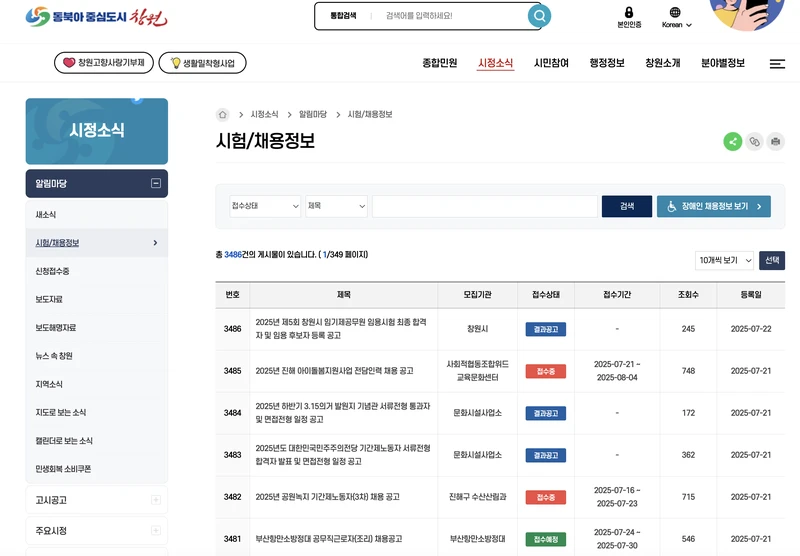Open the 접수상태 filter dropdown

pyautogui.click(x=265, y=206)
